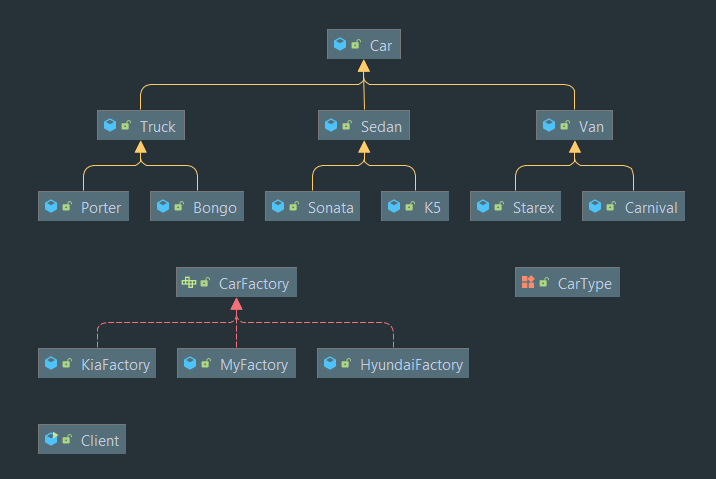Click the red implementation arrowhead below CarFactory
Screen dimensions: 716x479
(236, 304)
